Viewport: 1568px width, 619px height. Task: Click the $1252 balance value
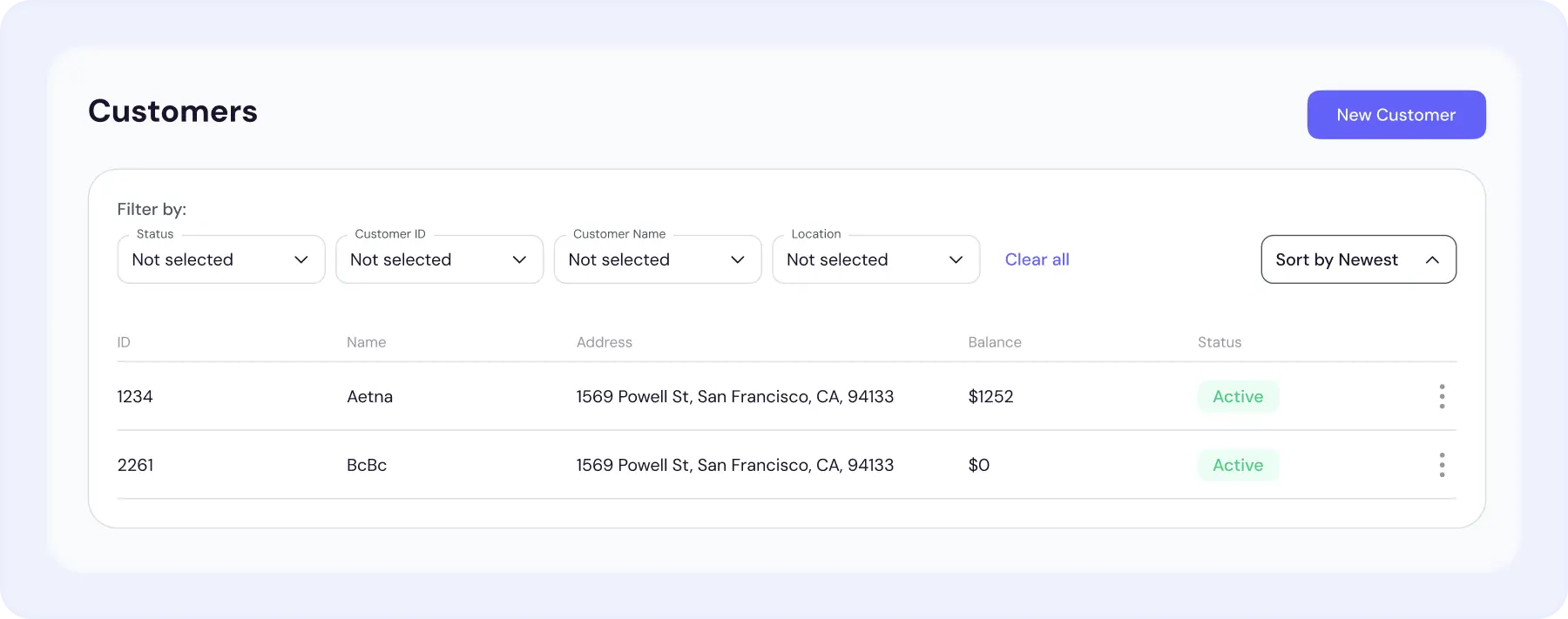990,396
